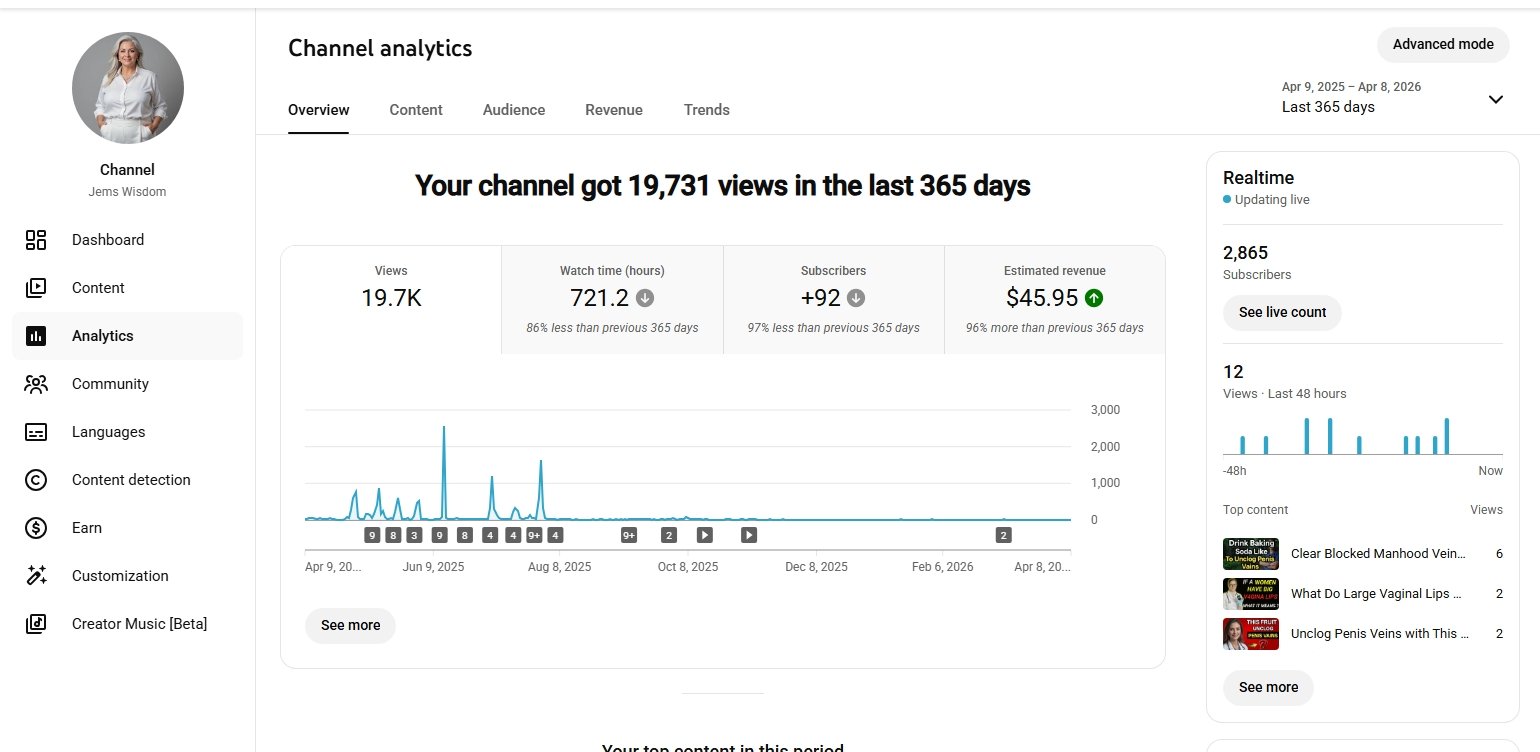Go to the Trends tab
This screenshot has height=752, width=1540.
[x=706, y=110]
